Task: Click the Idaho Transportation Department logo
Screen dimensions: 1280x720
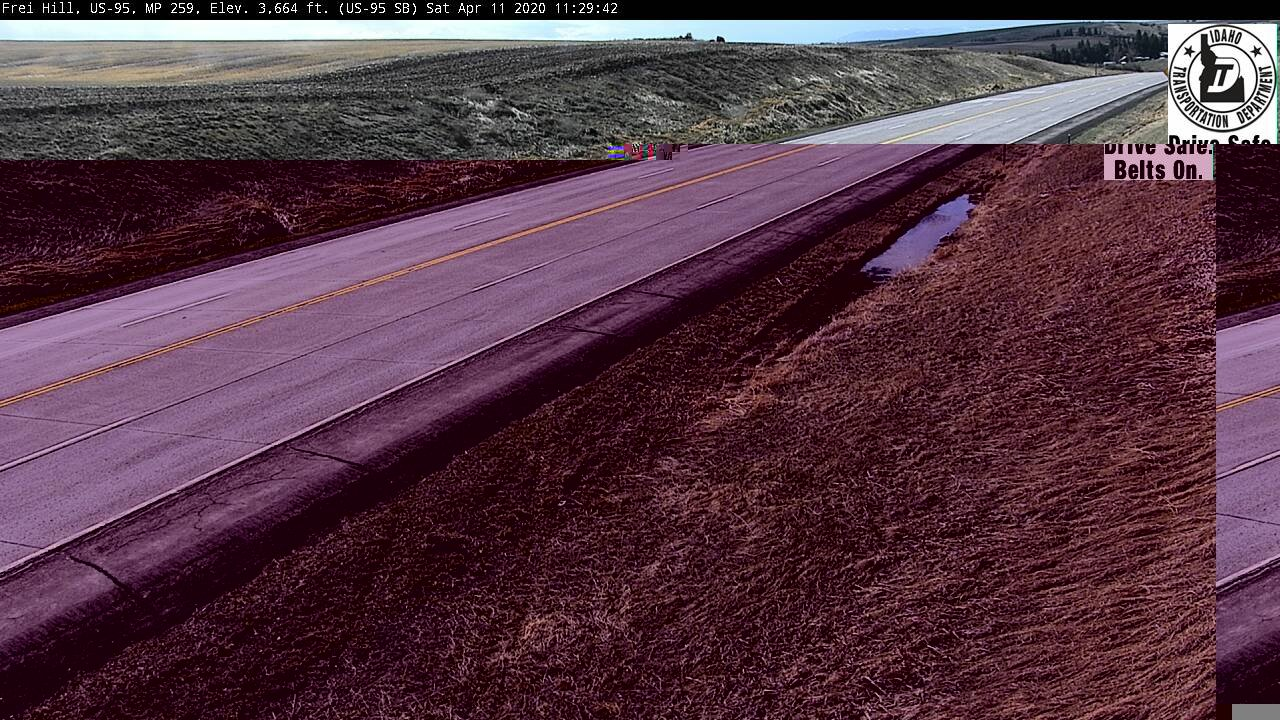Action: click(1222, 80)
